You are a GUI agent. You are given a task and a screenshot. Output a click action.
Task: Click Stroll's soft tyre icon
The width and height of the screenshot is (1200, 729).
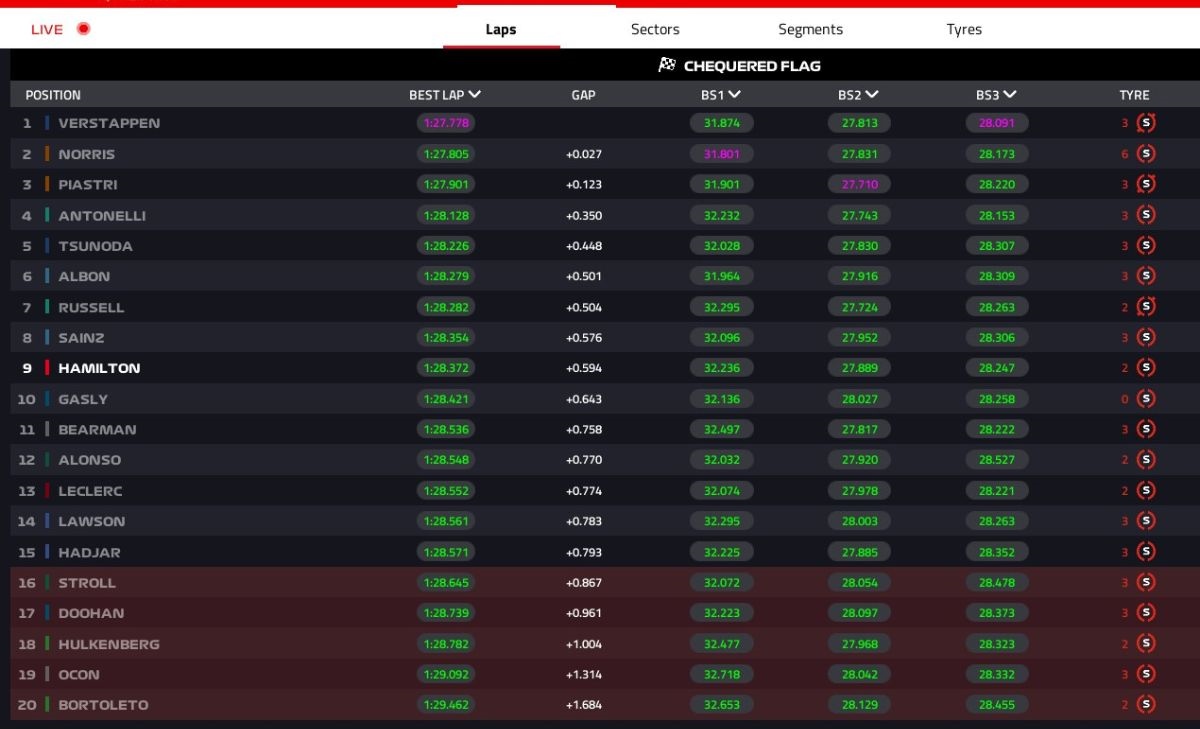click(1146, 582)
